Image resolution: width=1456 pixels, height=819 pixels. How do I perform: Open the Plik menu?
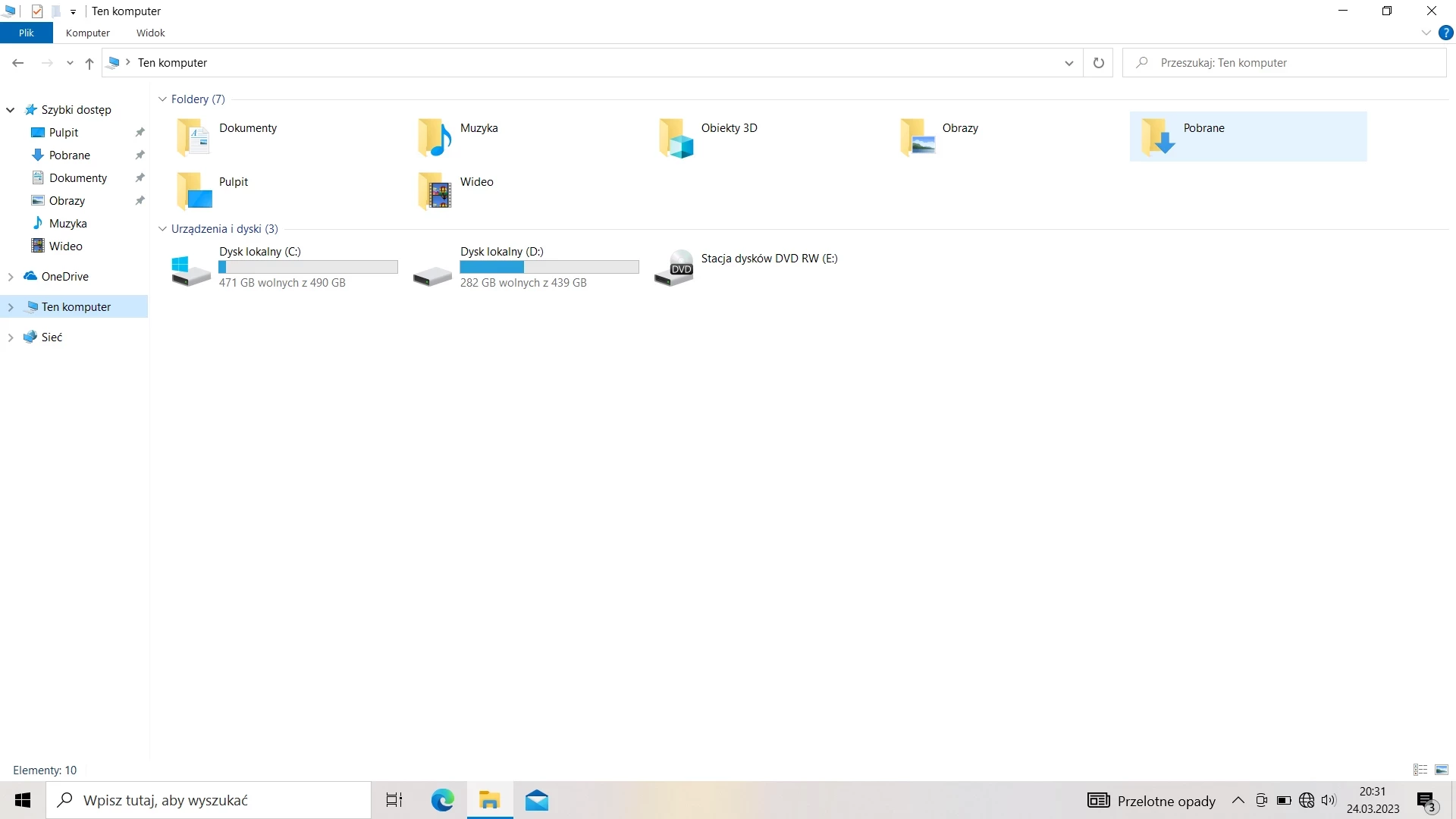(x=27, y=33)
